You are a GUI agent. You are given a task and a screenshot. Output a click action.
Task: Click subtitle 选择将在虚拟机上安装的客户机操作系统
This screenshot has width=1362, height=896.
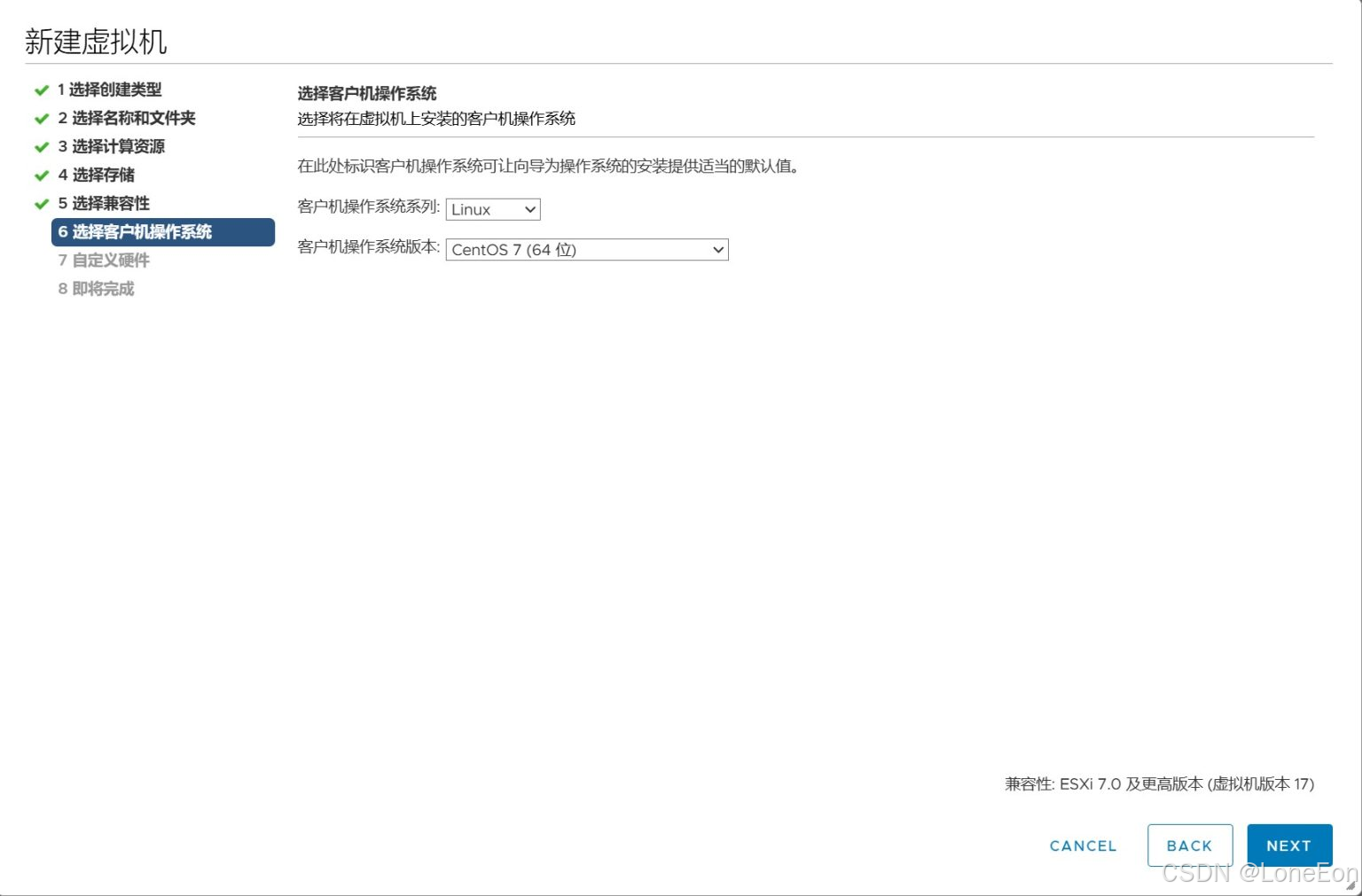coord(436,119)
